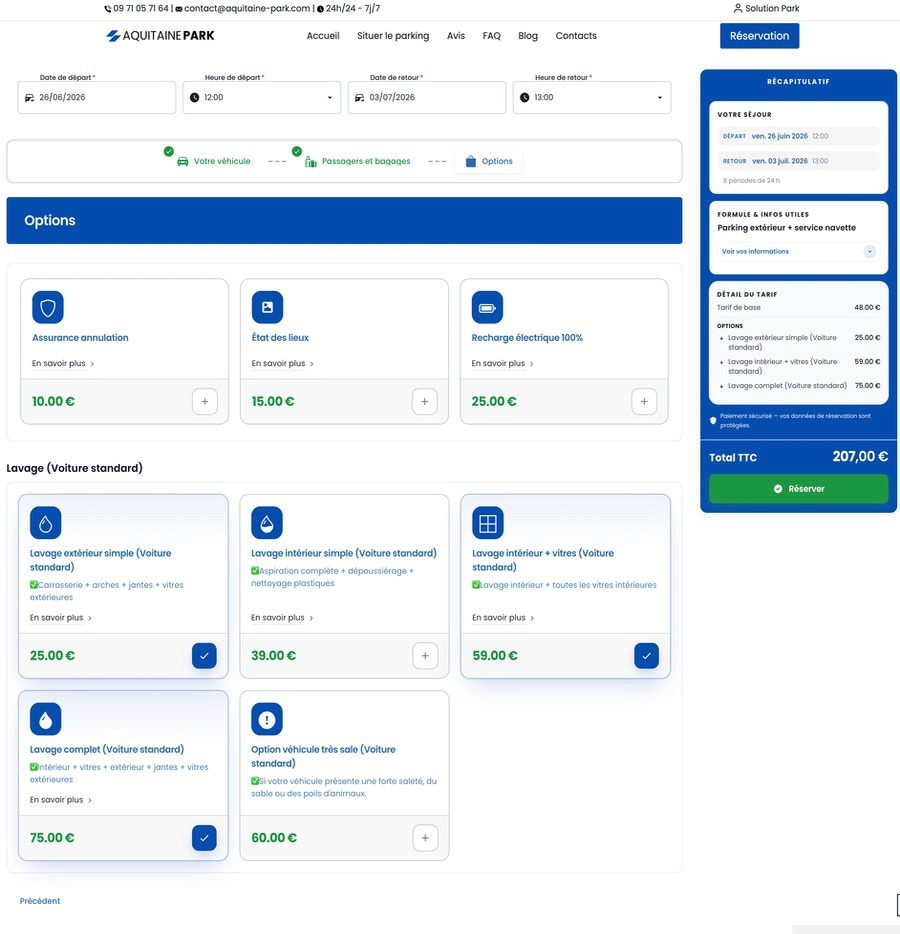
Task: Click the Recharge électrique battery icon
Action: (x=487, y=307)
